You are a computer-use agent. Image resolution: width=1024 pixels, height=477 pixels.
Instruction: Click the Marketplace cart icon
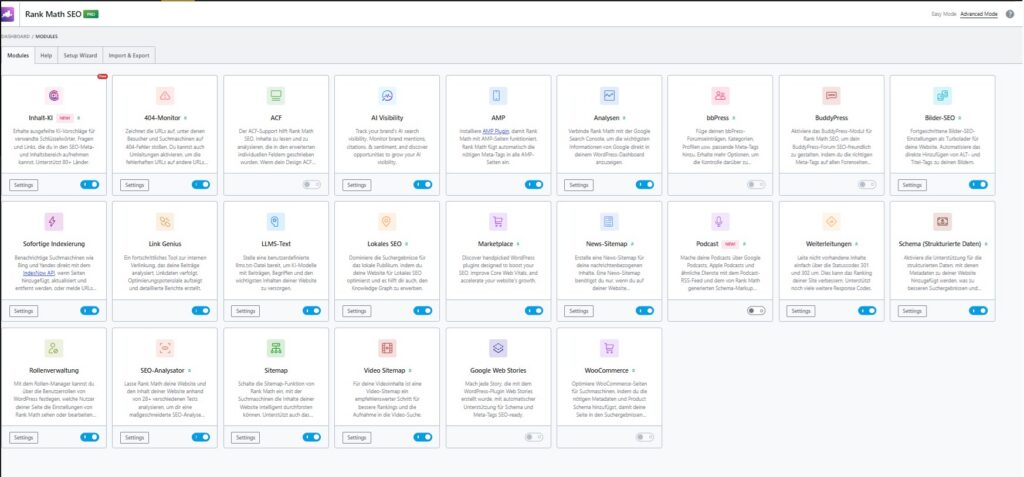(498, 222)
